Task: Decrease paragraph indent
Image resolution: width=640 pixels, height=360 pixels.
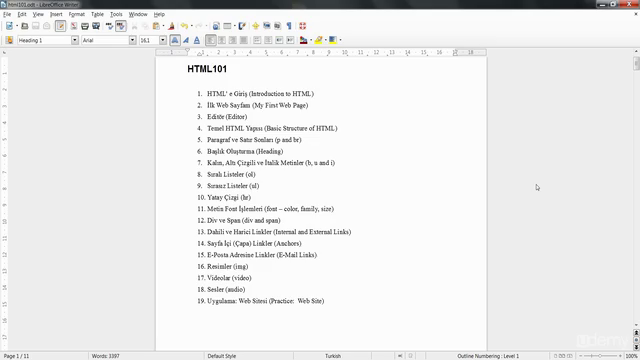Action: click(279, 40)
